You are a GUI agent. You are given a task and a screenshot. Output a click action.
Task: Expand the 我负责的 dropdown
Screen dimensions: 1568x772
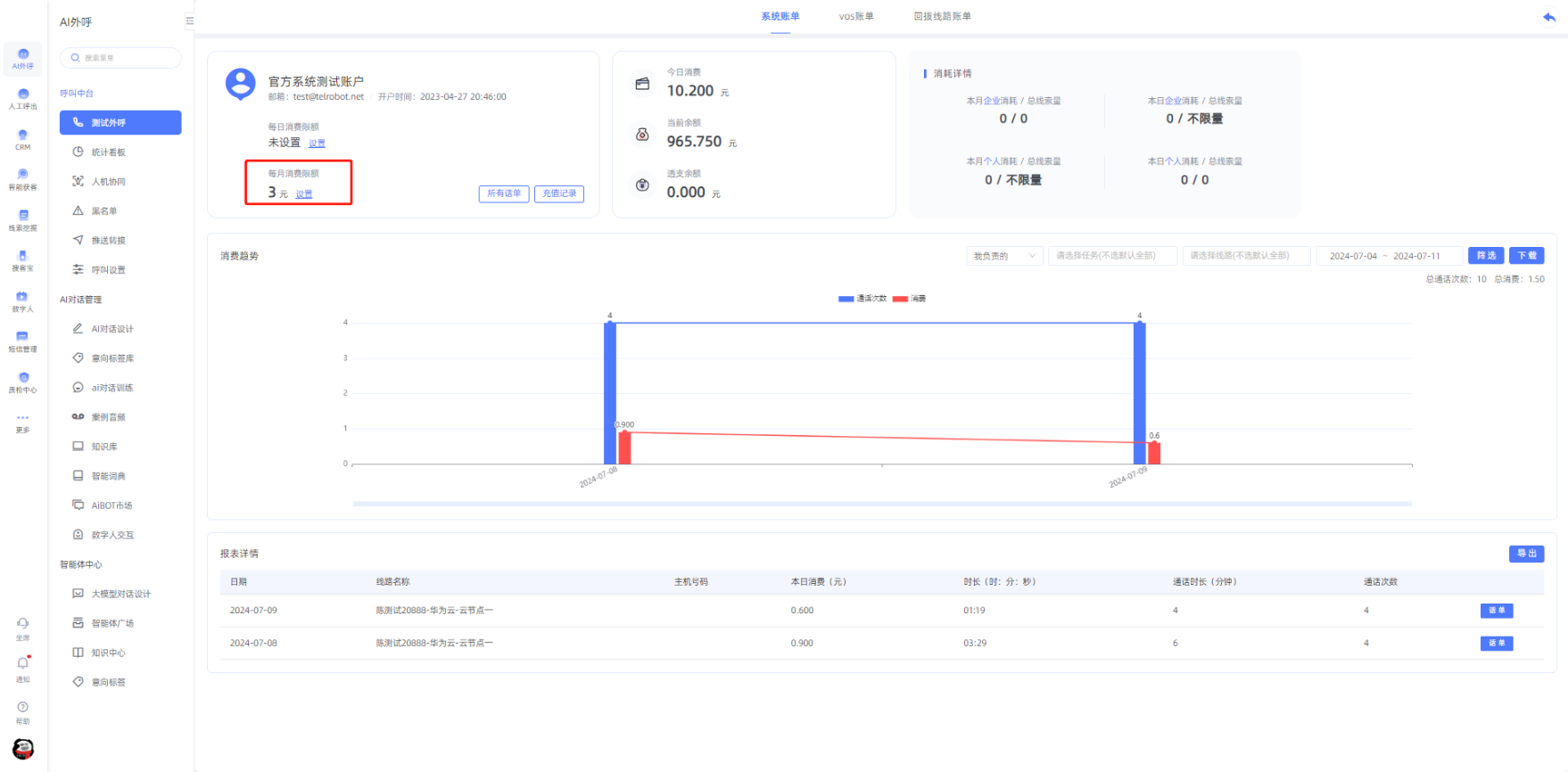[x=1004, y=256]
